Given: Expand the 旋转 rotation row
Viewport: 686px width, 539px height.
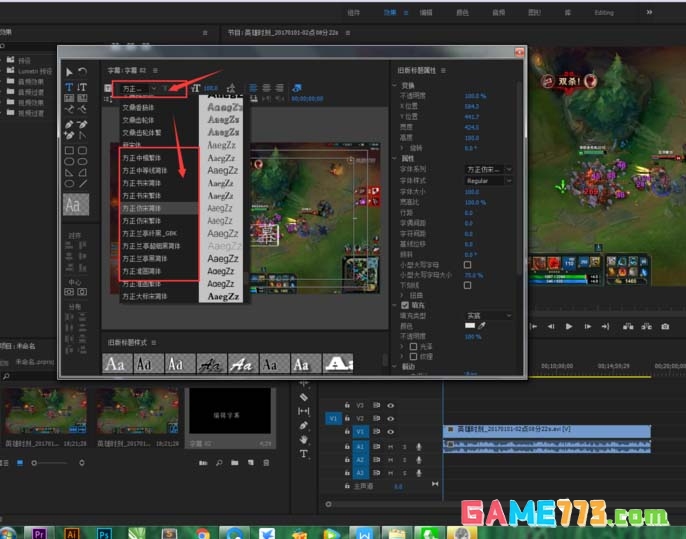Looking at the screenshot, I should point(402,148).
